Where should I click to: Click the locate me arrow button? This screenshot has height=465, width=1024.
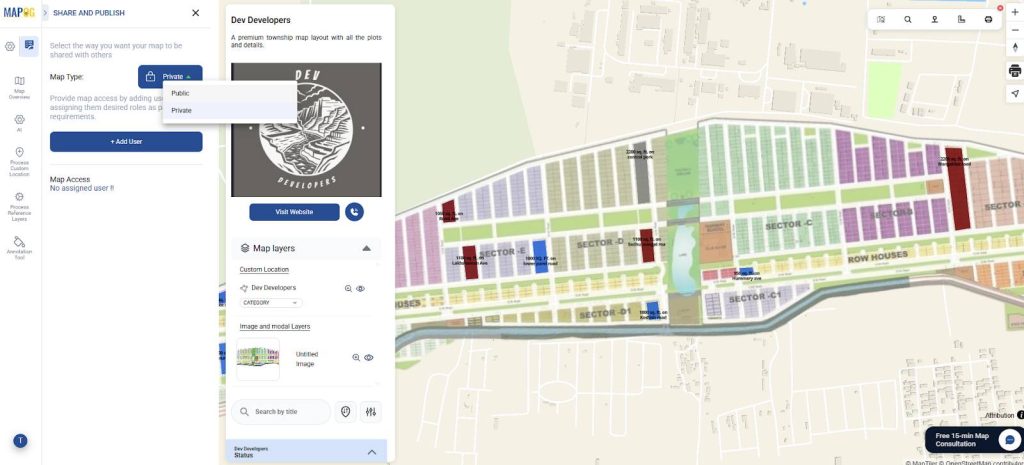pos(1015,93)
